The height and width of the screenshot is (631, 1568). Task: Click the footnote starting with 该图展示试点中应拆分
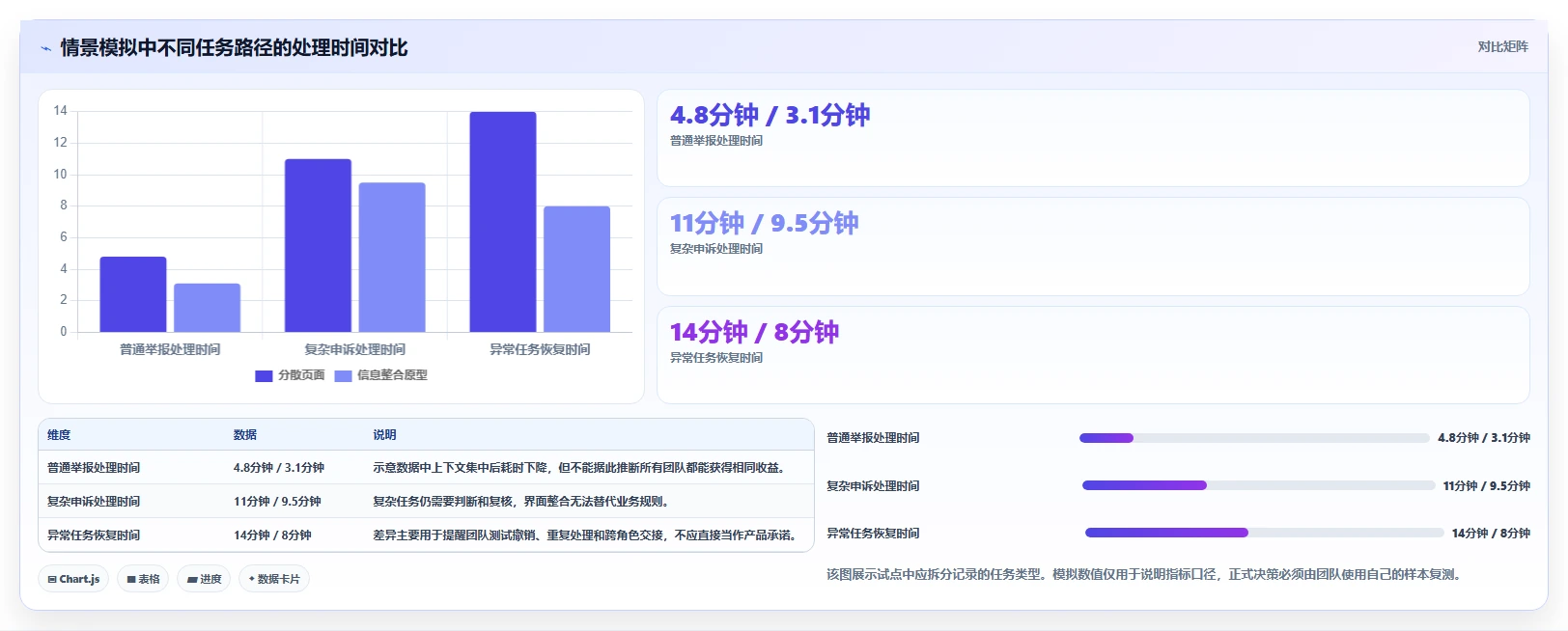pyautogui.click(x=1147, y=575)
